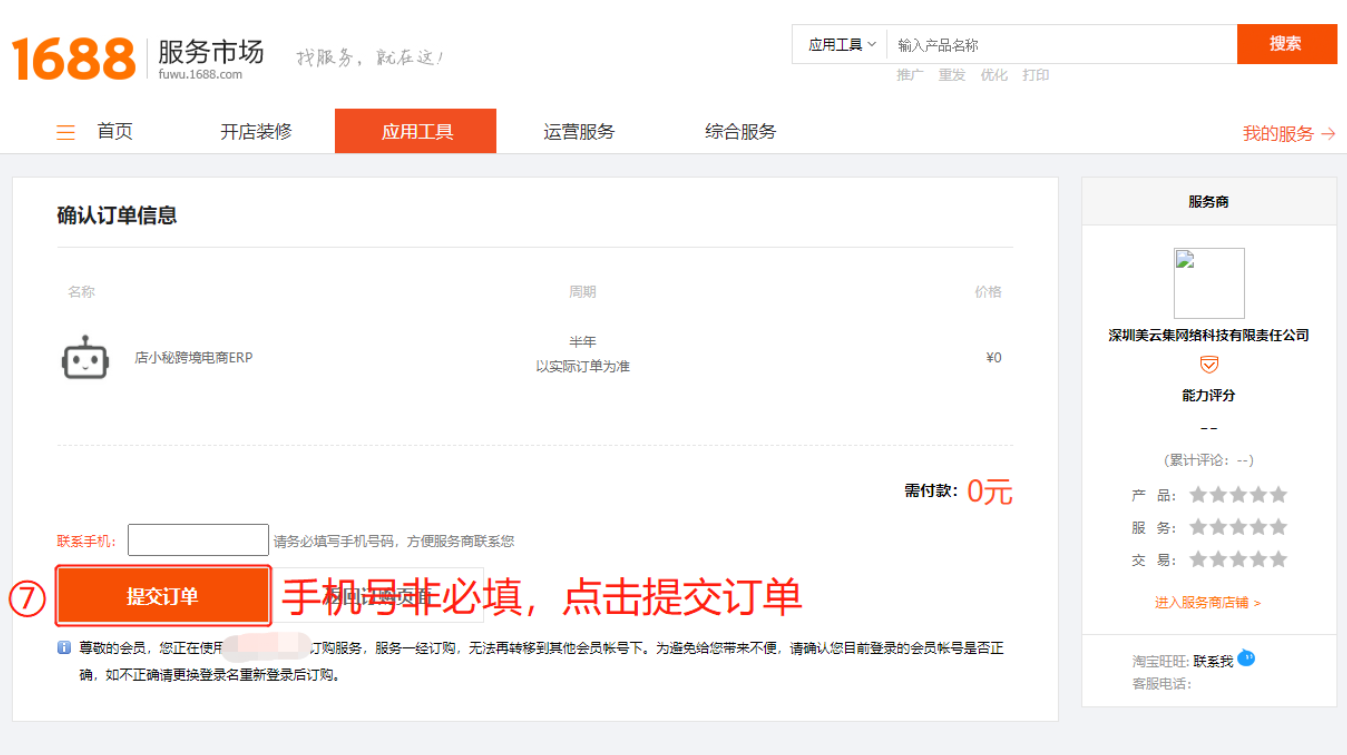Click the 能力评分 label
Image resolution: width=1347 pixels, height=755 pixels.
click(1209, 395)
